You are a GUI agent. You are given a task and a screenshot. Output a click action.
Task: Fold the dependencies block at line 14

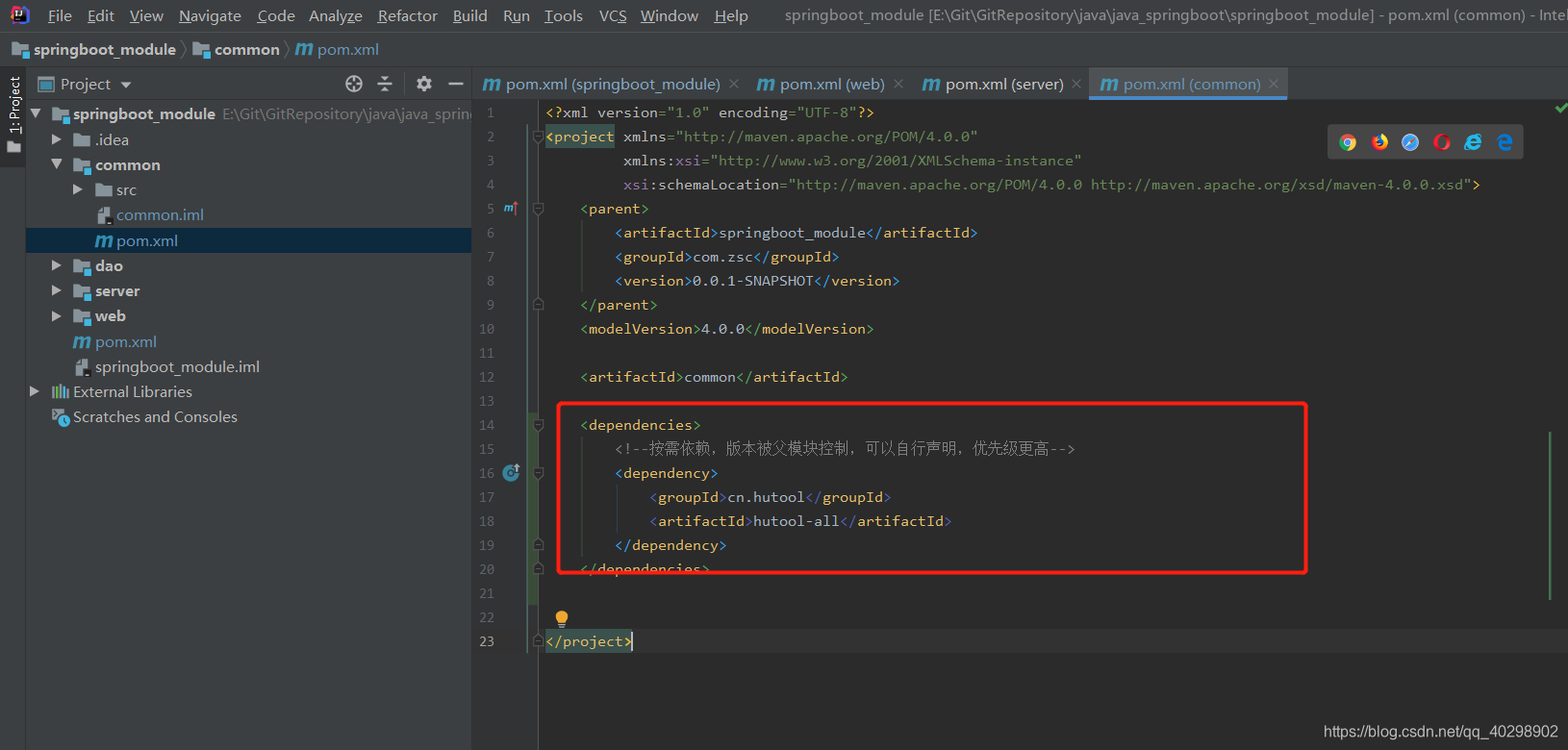coord(539,425)
